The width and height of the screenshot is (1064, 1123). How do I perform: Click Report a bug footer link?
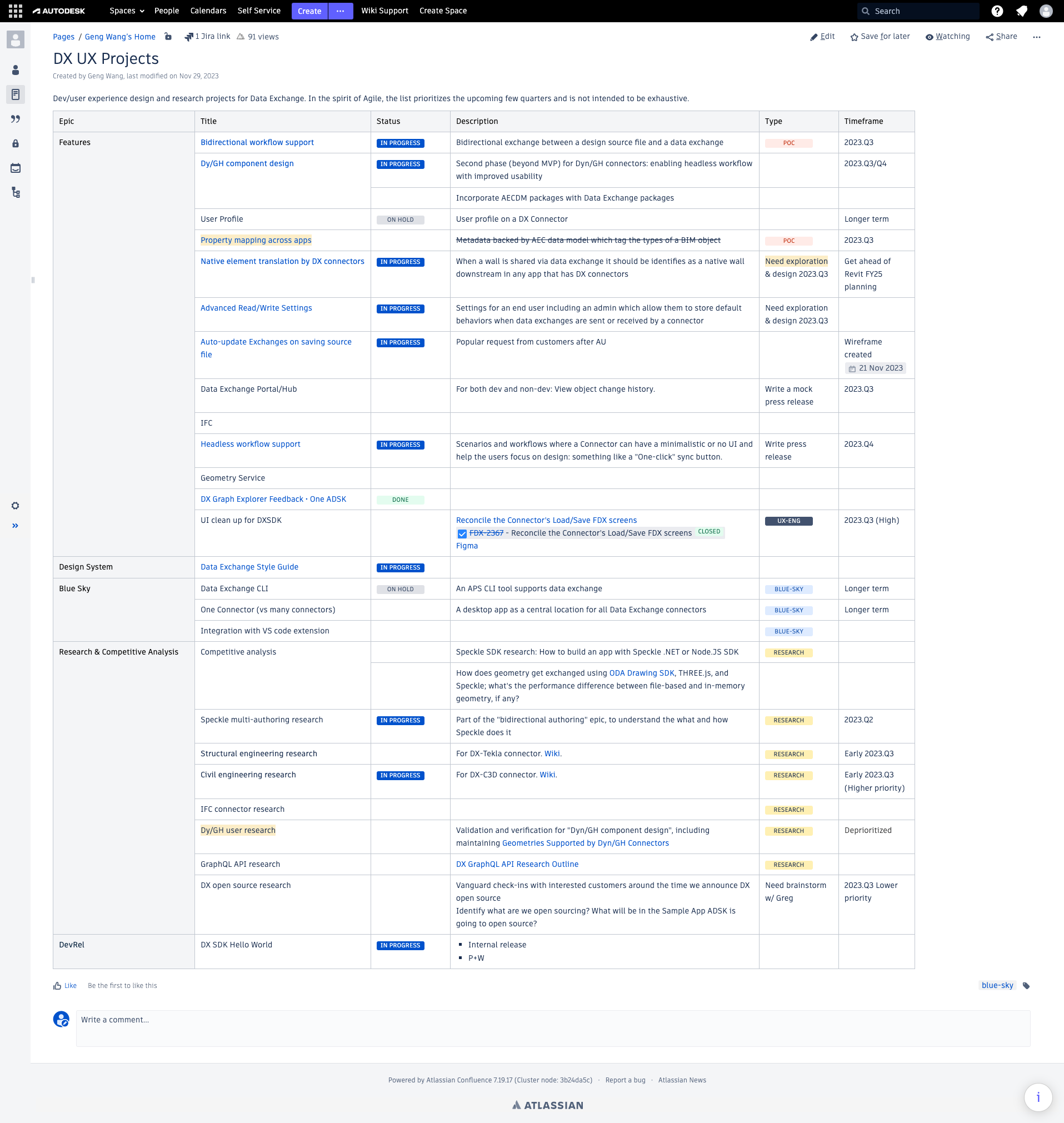point(625,1080)
